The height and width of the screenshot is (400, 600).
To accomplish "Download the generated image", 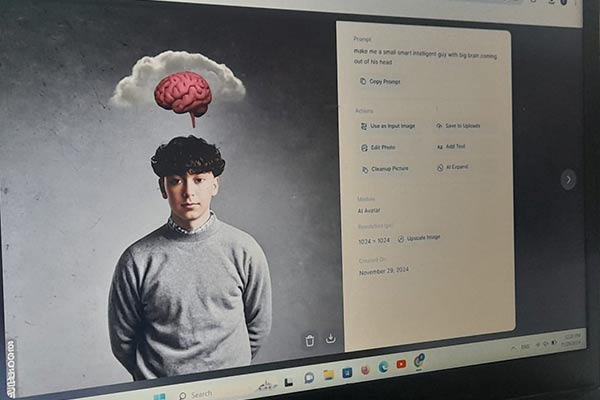I will (x=331, y=338).
